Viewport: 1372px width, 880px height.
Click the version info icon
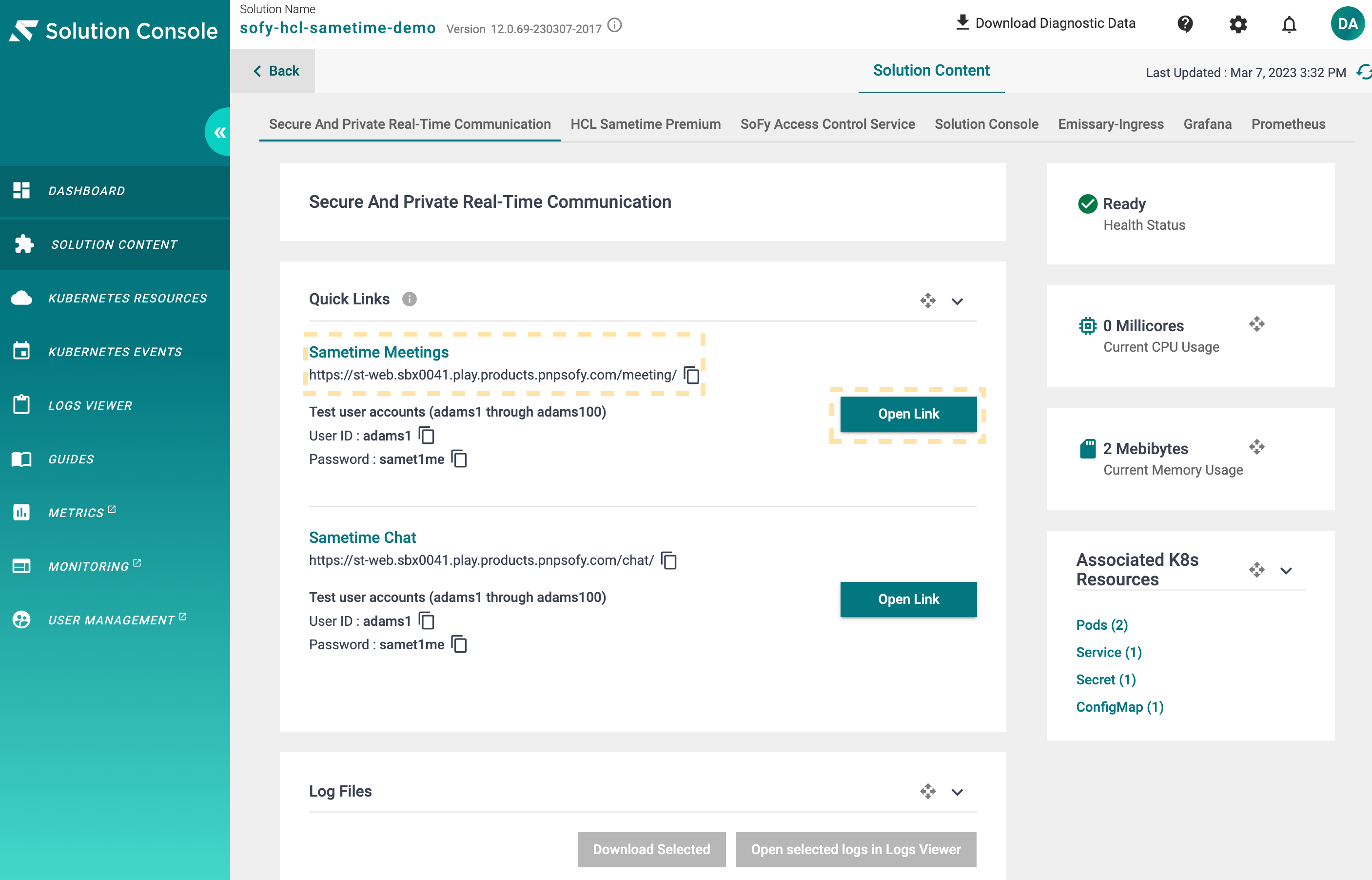coord(615,26)
